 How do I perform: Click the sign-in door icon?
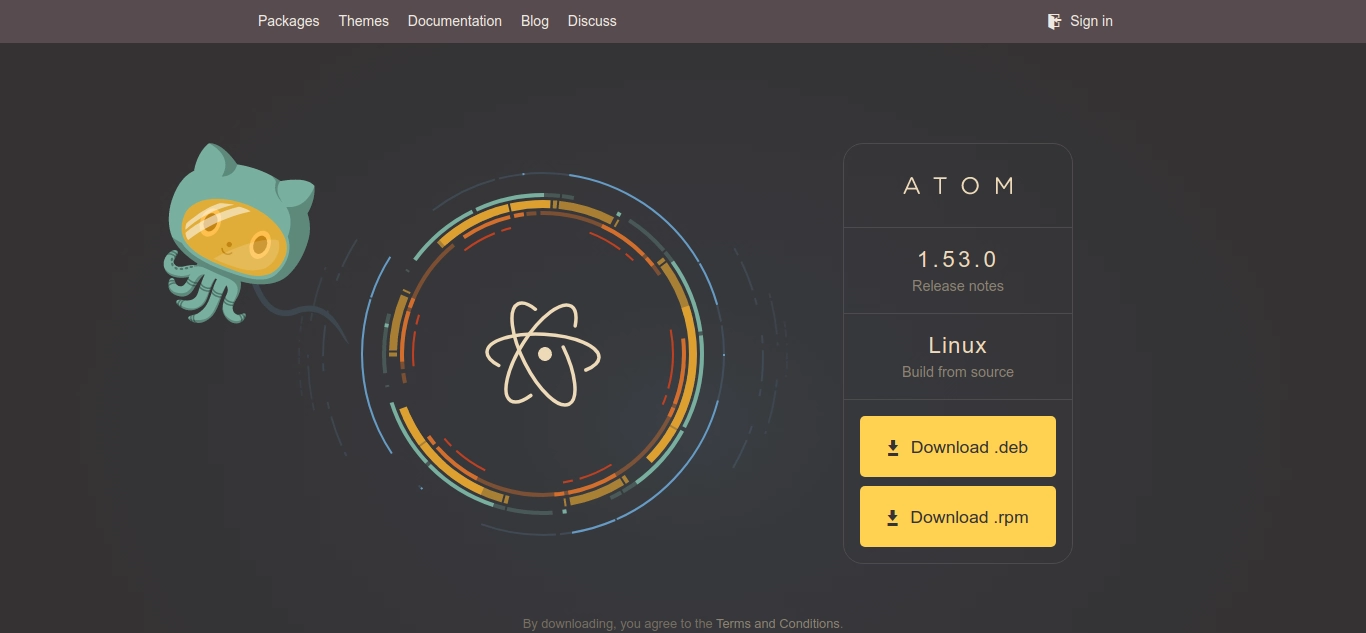pyautogui.click(x=1054, y=21)
